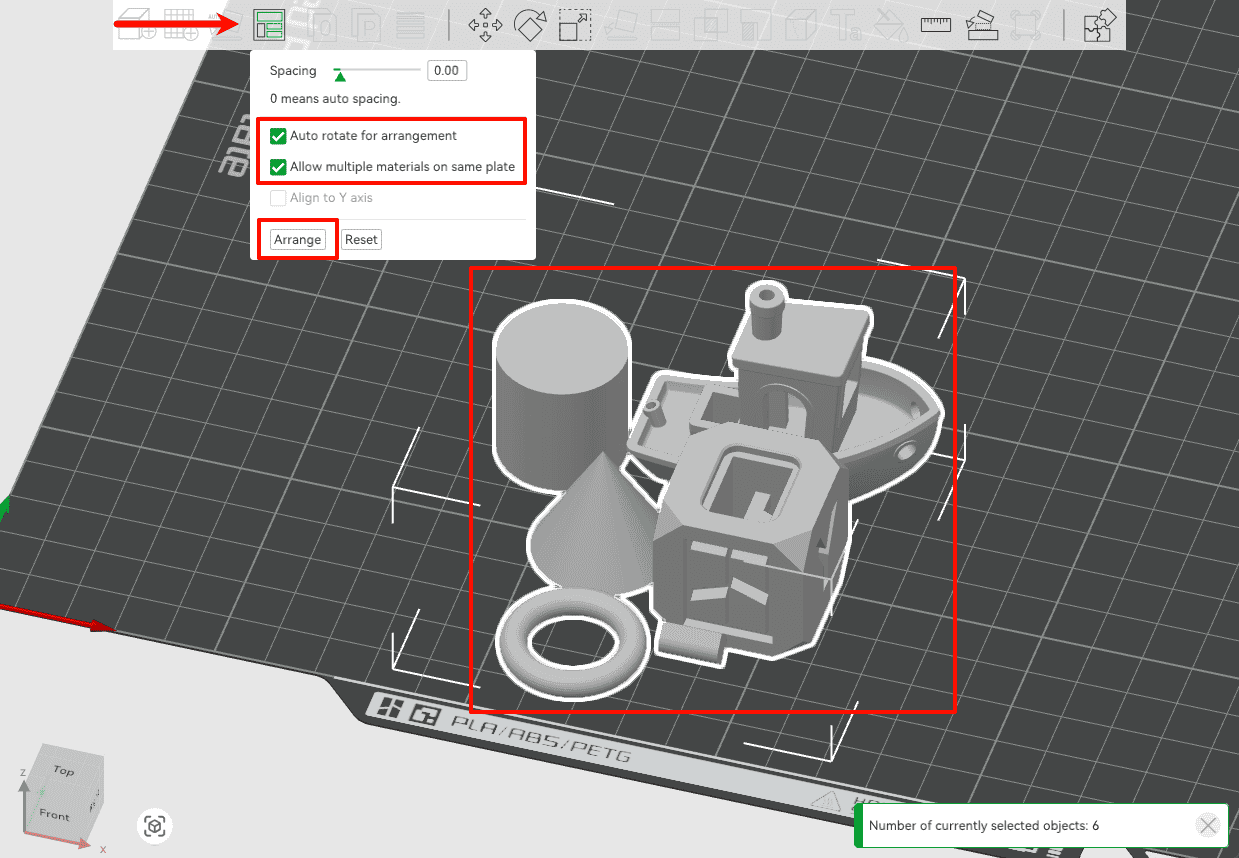1239x858 pixels.
Task: Click the Add model cube icon
Action: pyautogui.click(x=133, y=24)
